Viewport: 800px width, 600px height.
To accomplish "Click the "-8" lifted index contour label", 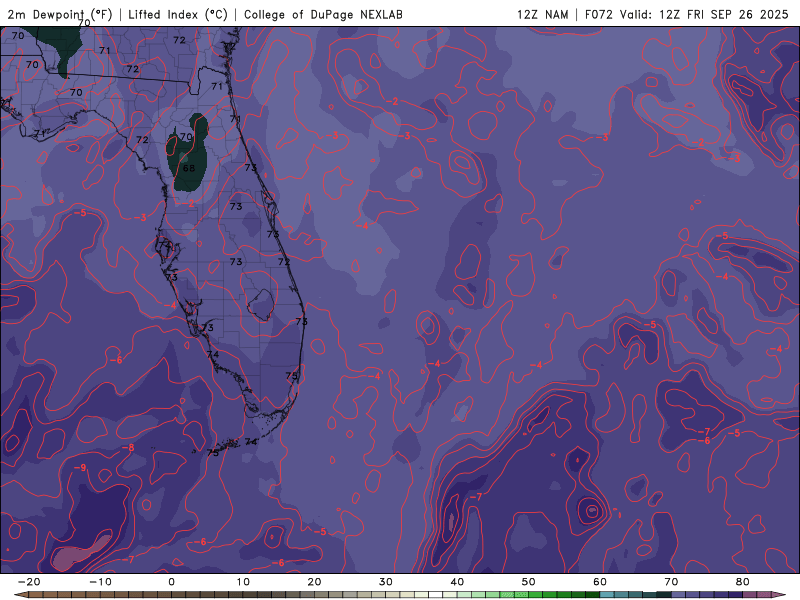I will click(128, 447).
